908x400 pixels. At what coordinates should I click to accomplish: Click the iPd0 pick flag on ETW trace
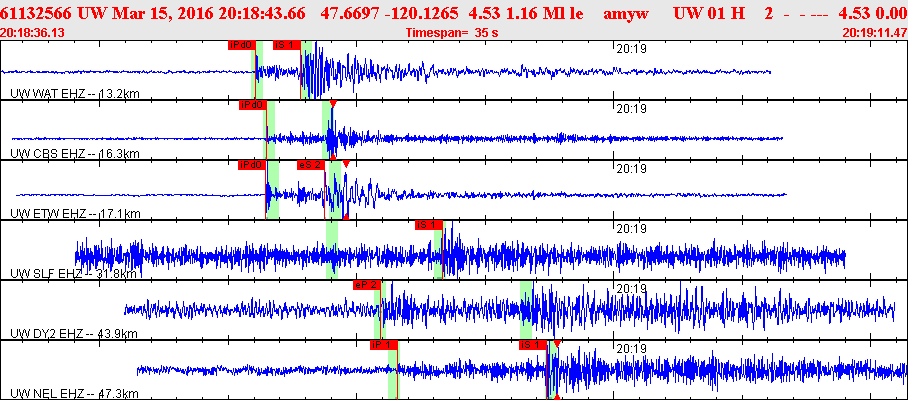[251, 165]
